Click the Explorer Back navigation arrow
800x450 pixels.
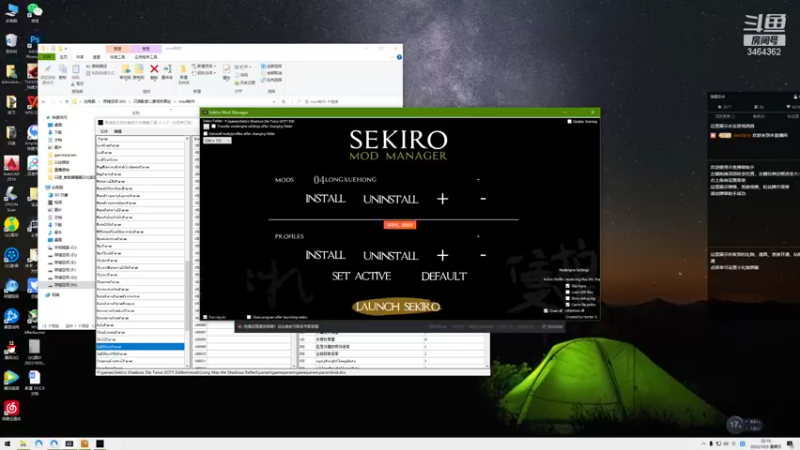point(44,102)
